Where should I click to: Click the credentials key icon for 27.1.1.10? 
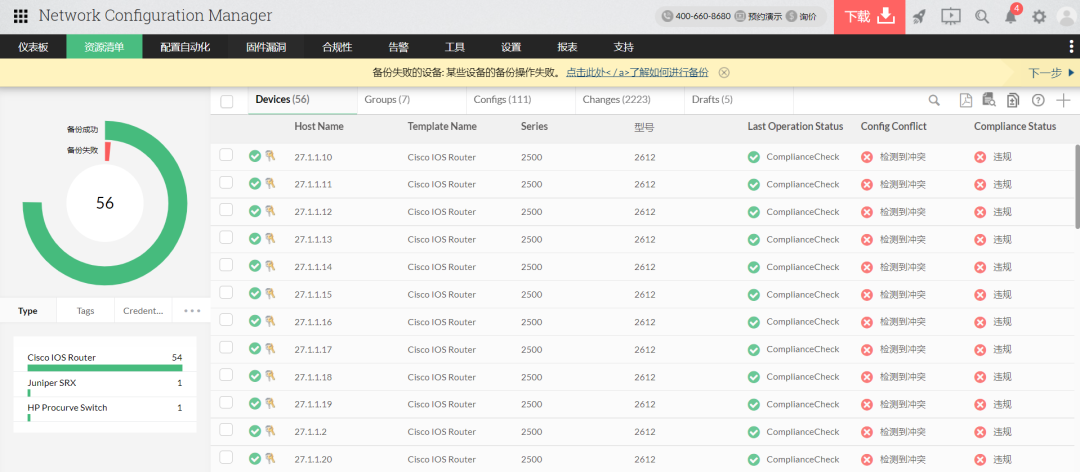270,156
